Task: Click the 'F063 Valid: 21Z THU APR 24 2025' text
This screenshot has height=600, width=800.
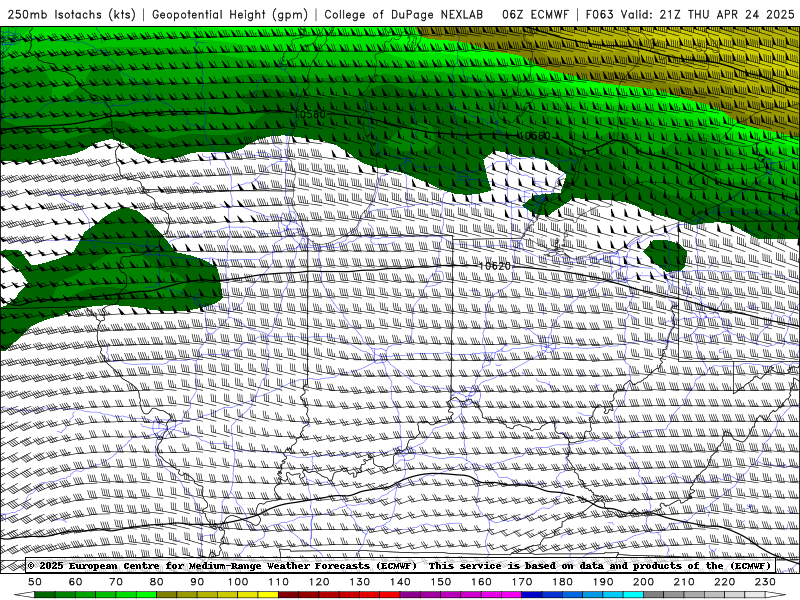Action: 690,14
